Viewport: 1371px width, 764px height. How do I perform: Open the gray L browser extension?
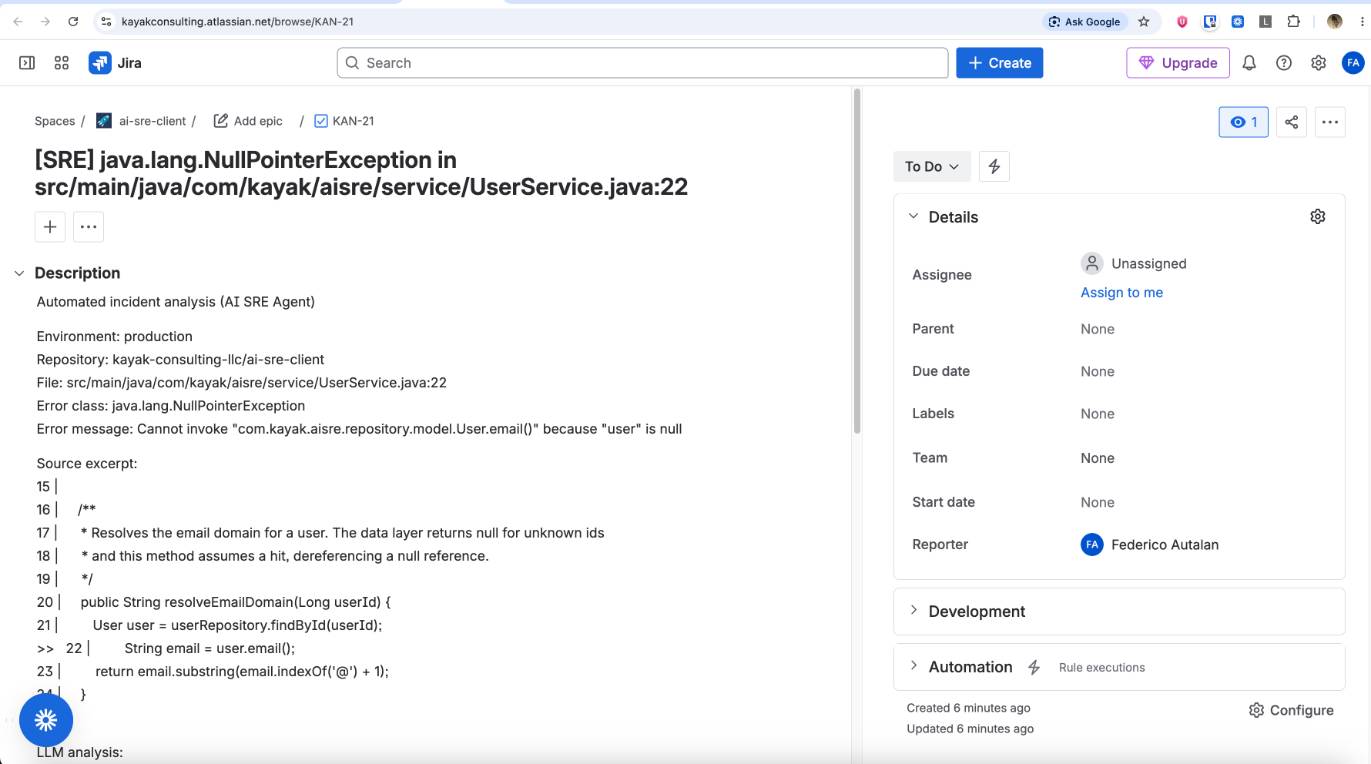point(1266,21)
